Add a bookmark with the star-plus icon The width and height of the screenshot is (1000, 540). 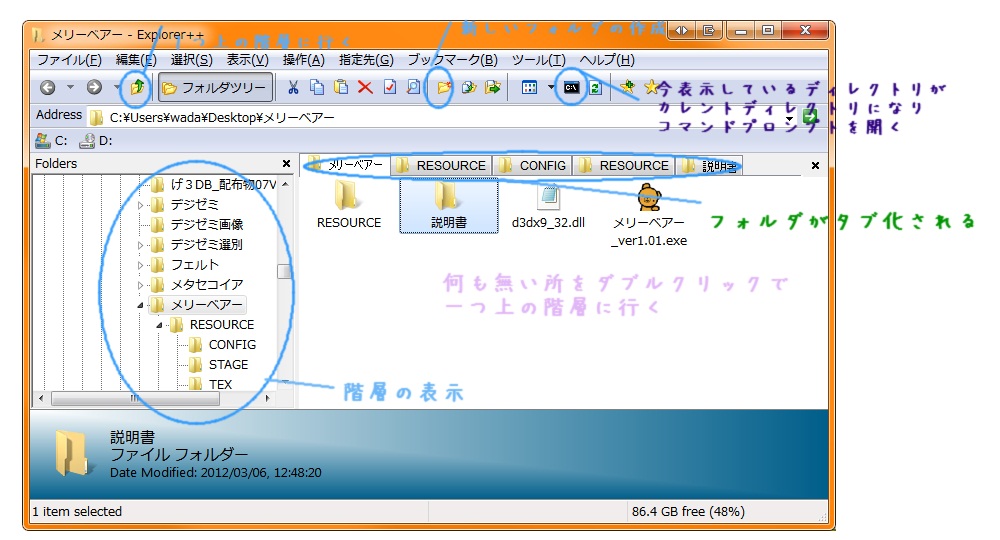[x=627, y=87]
